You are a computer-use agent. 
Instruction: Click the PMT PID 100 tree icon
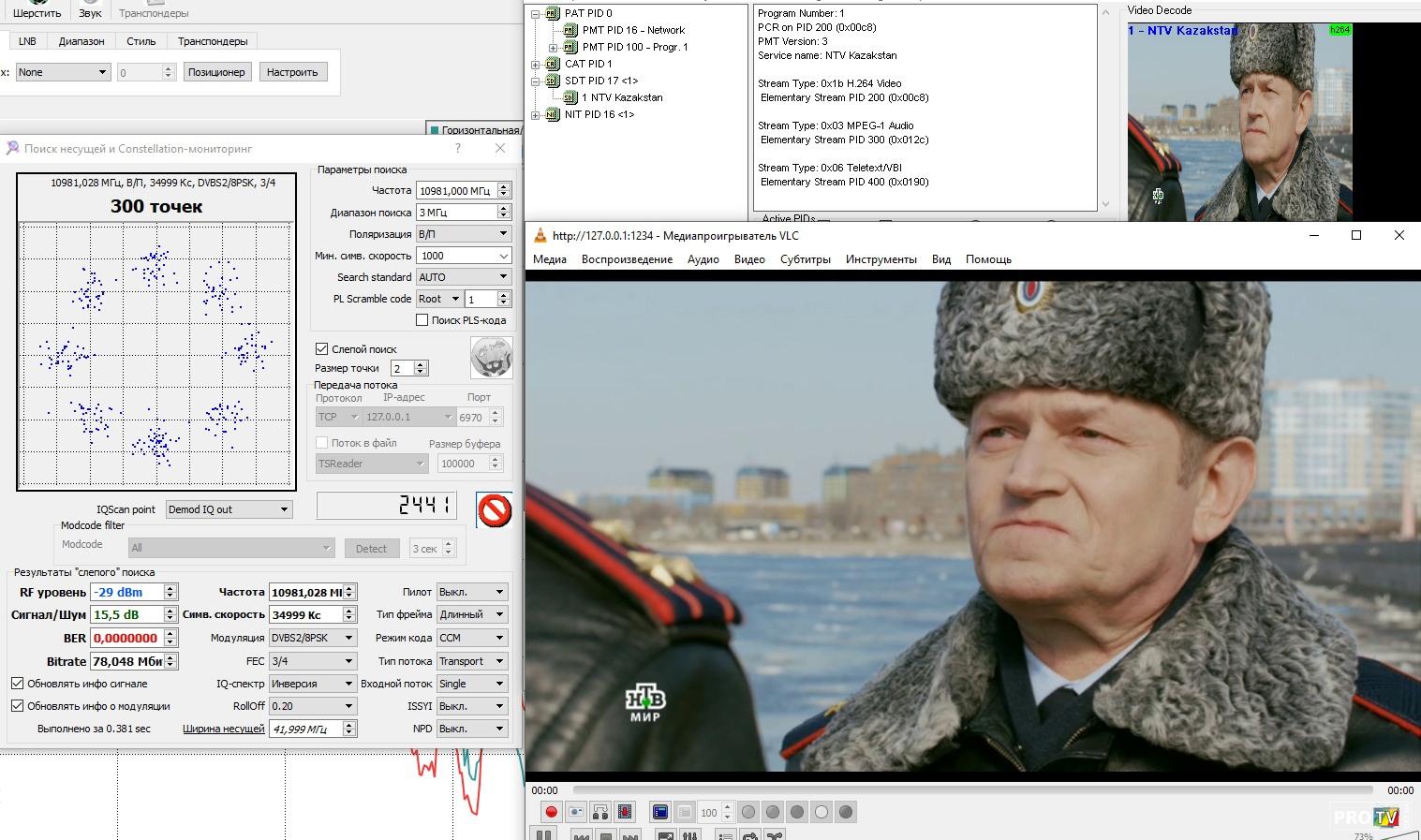pyautogui.click(x=570, y=47)
